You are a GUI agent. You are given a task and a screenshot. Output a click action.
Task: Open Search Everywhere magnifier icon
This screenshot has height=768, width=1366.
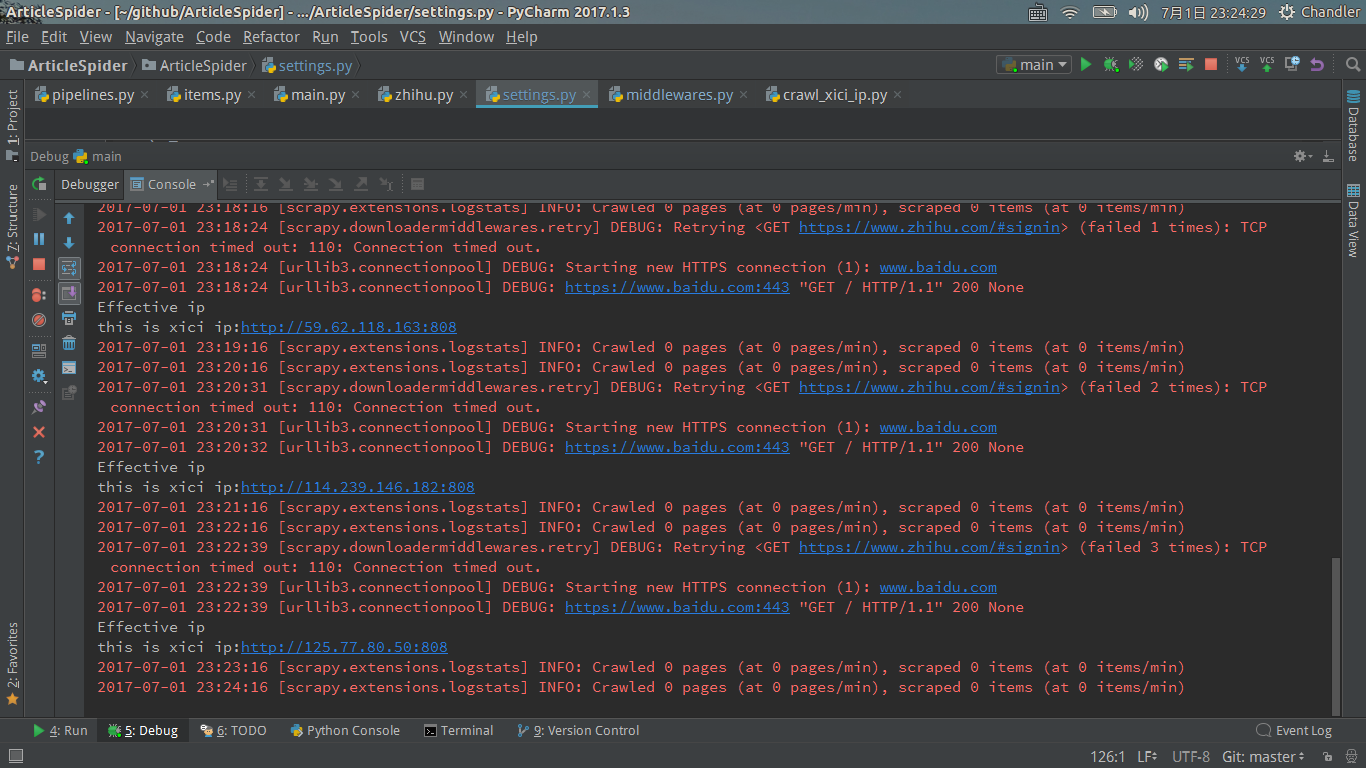(x=1353, y=64)
